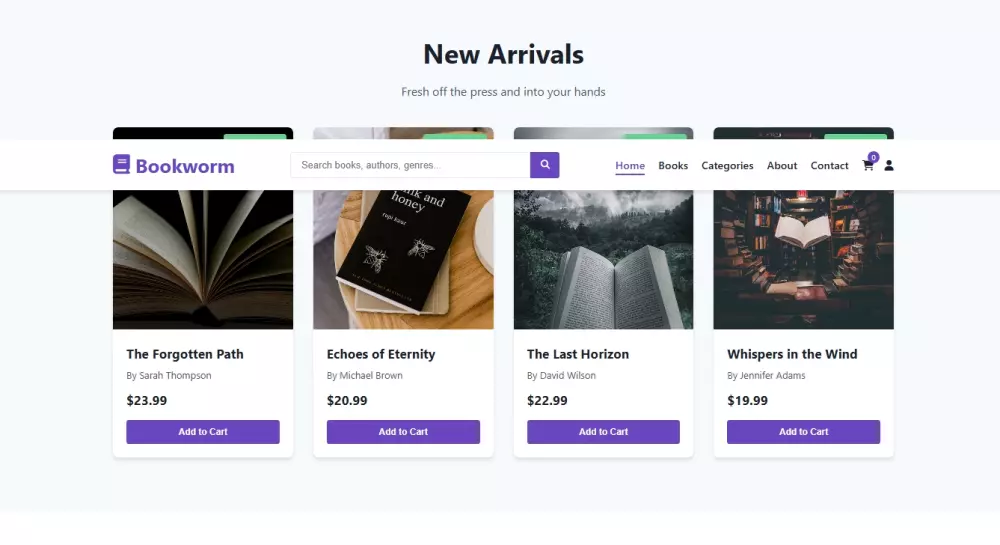Open the user account profile icon
Screen dimensions: 1000x545
pyautogui.click(x=889, y=166)
